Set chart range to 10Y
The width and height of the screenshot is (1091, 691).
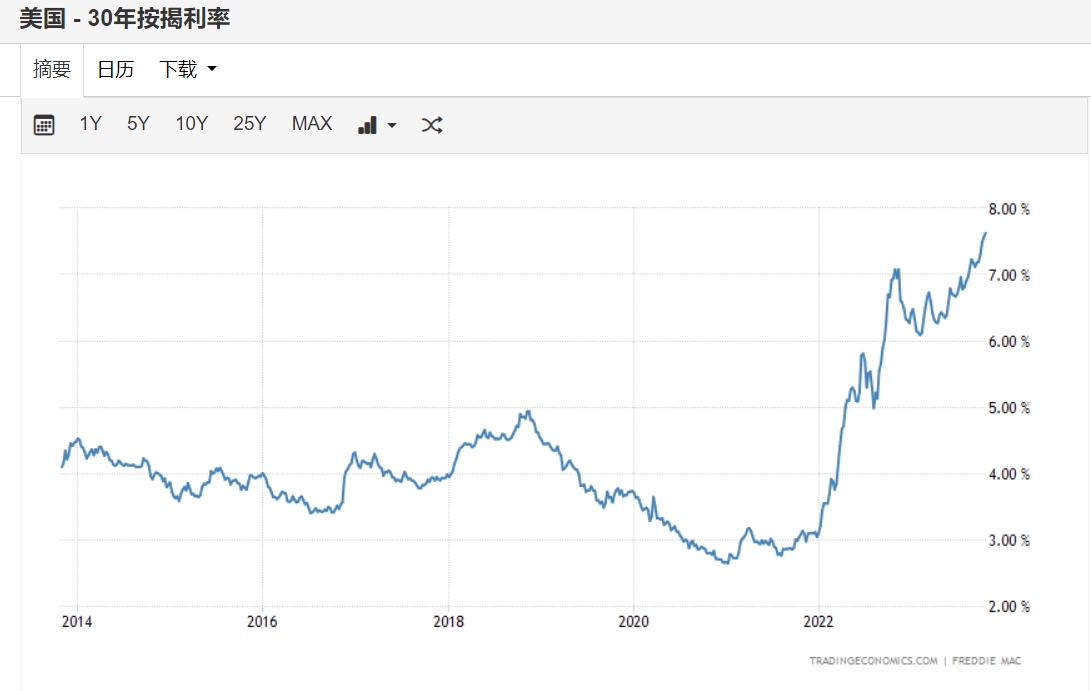pos(191,124)
